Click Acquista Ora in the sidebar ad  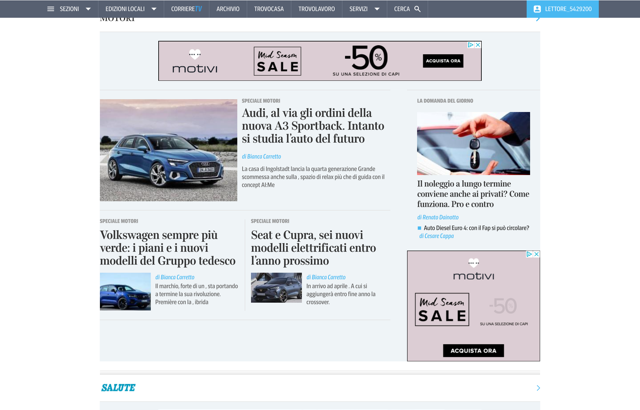pyautogui.click(x=473, y=350)
